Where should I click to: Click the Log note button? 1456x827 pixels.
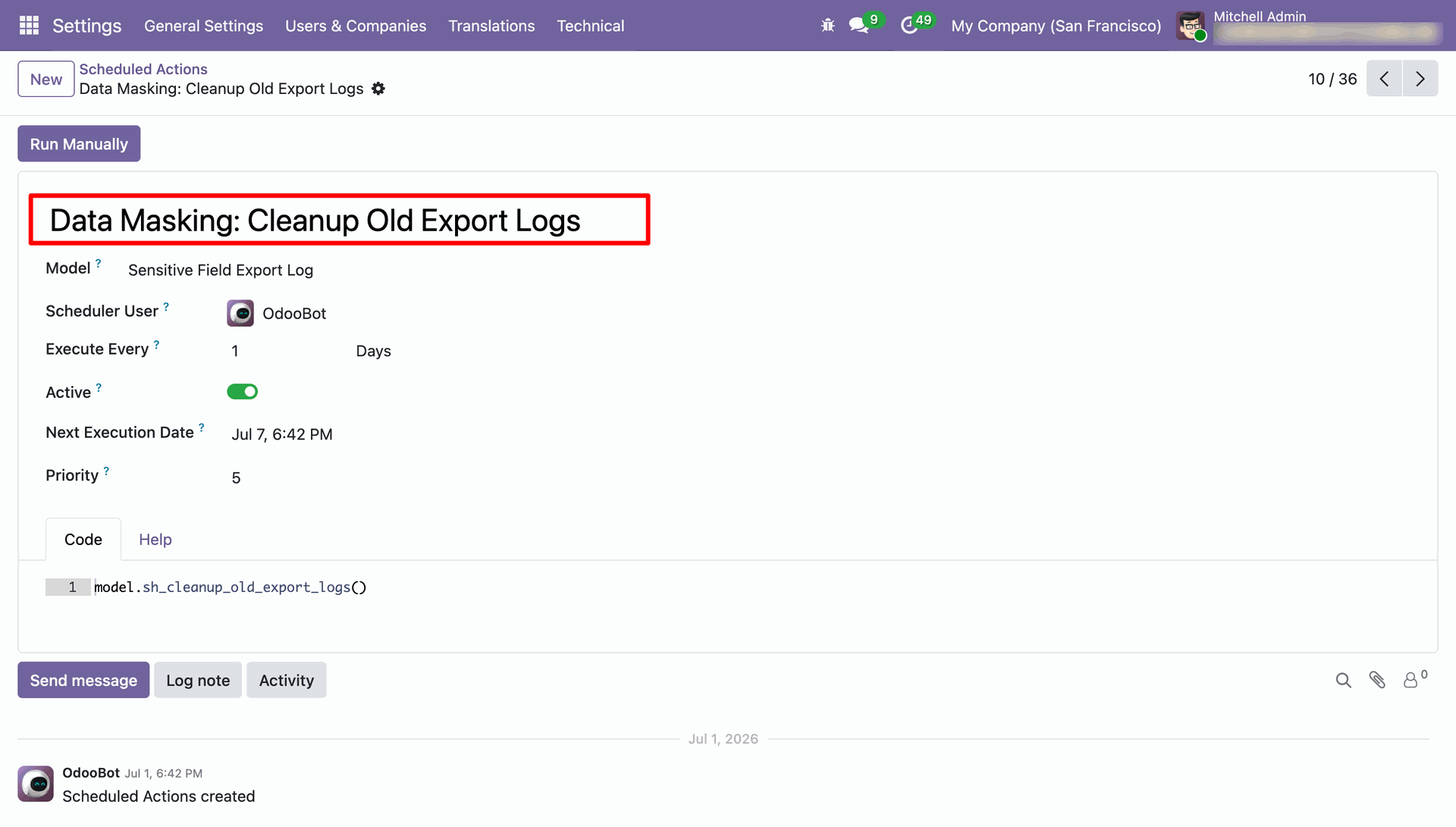pyautogui.click(x=198, y=680)
